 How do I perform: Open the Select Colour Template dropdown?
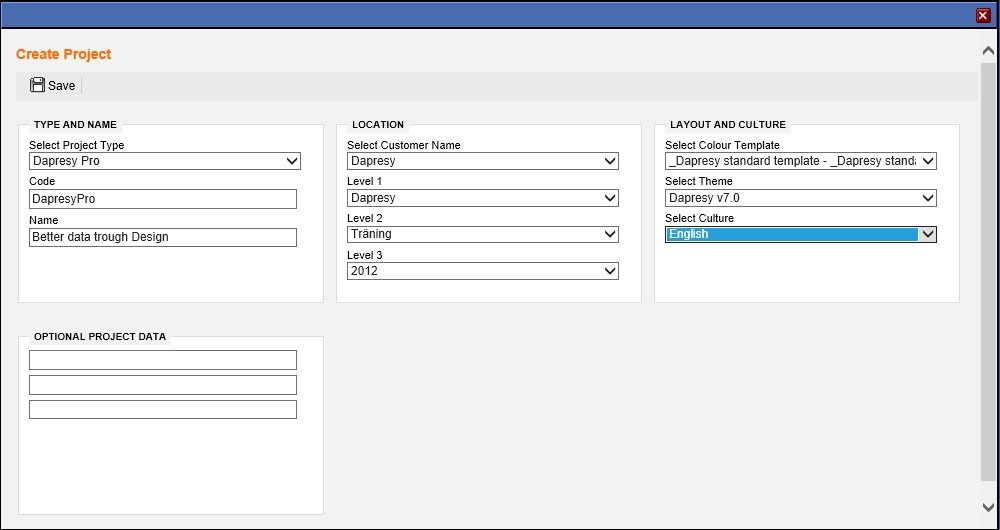(800, 161)
